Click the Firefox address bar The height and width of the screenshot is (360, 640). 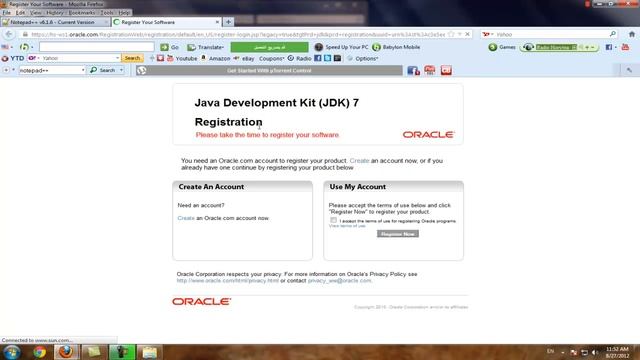pyautogui.click(x=238, y=35)
